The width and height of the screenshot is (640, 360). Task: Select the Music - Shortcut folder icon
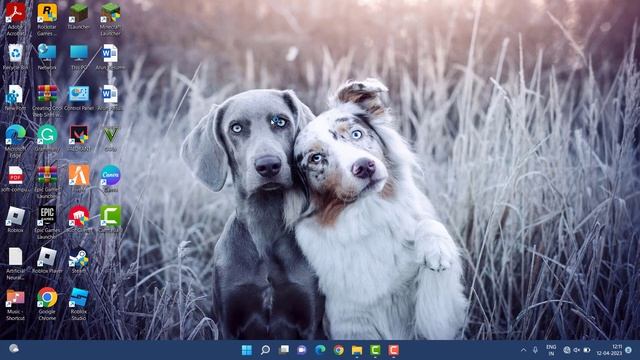16,304
